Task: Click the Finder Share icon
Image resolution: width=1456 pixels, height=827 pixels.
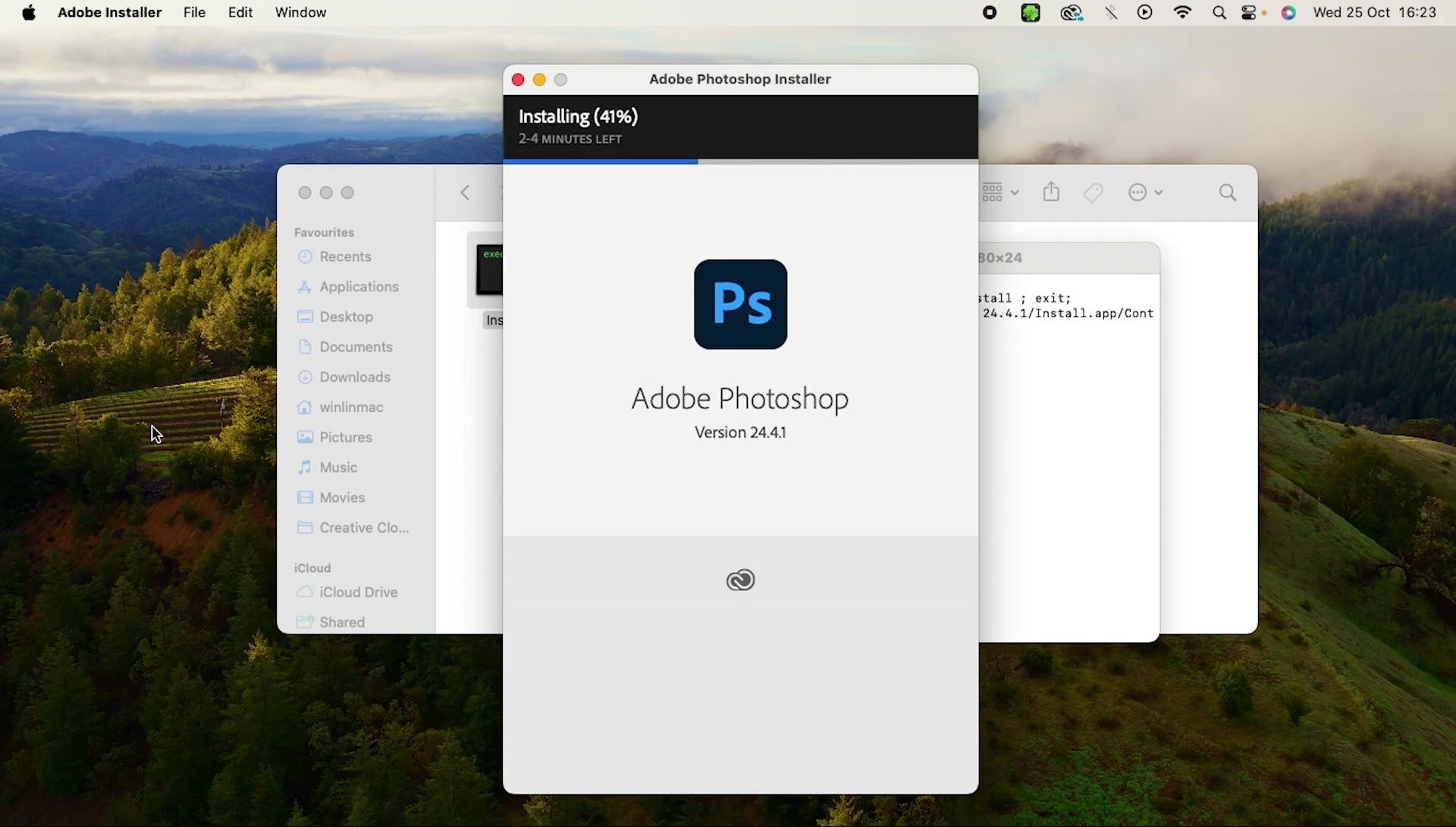Action: click(x=1051, y=192)
